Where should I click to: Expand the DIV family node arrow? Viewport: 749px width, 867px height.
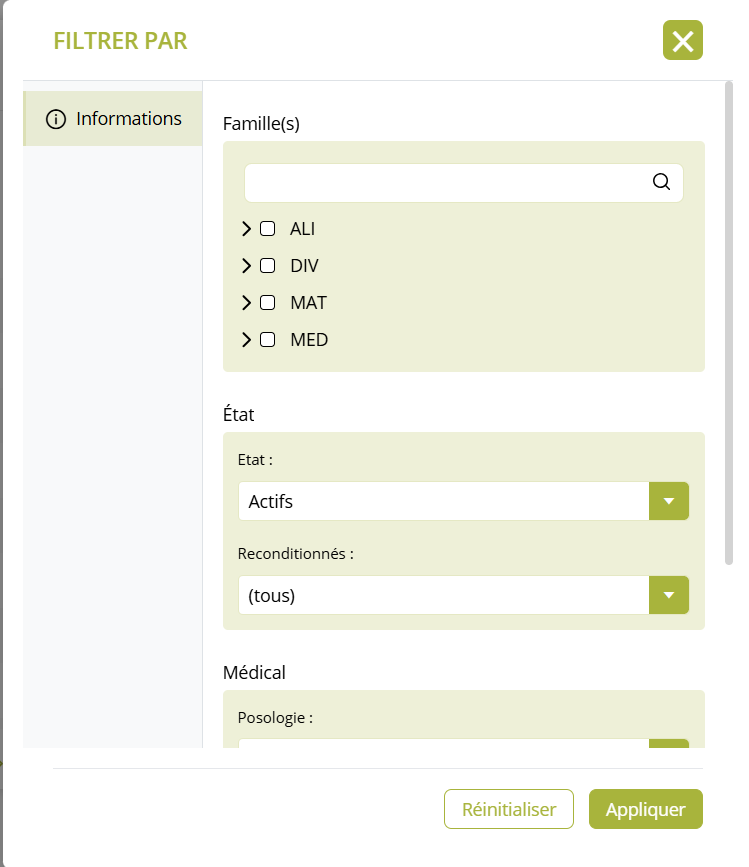pos(247,266)
